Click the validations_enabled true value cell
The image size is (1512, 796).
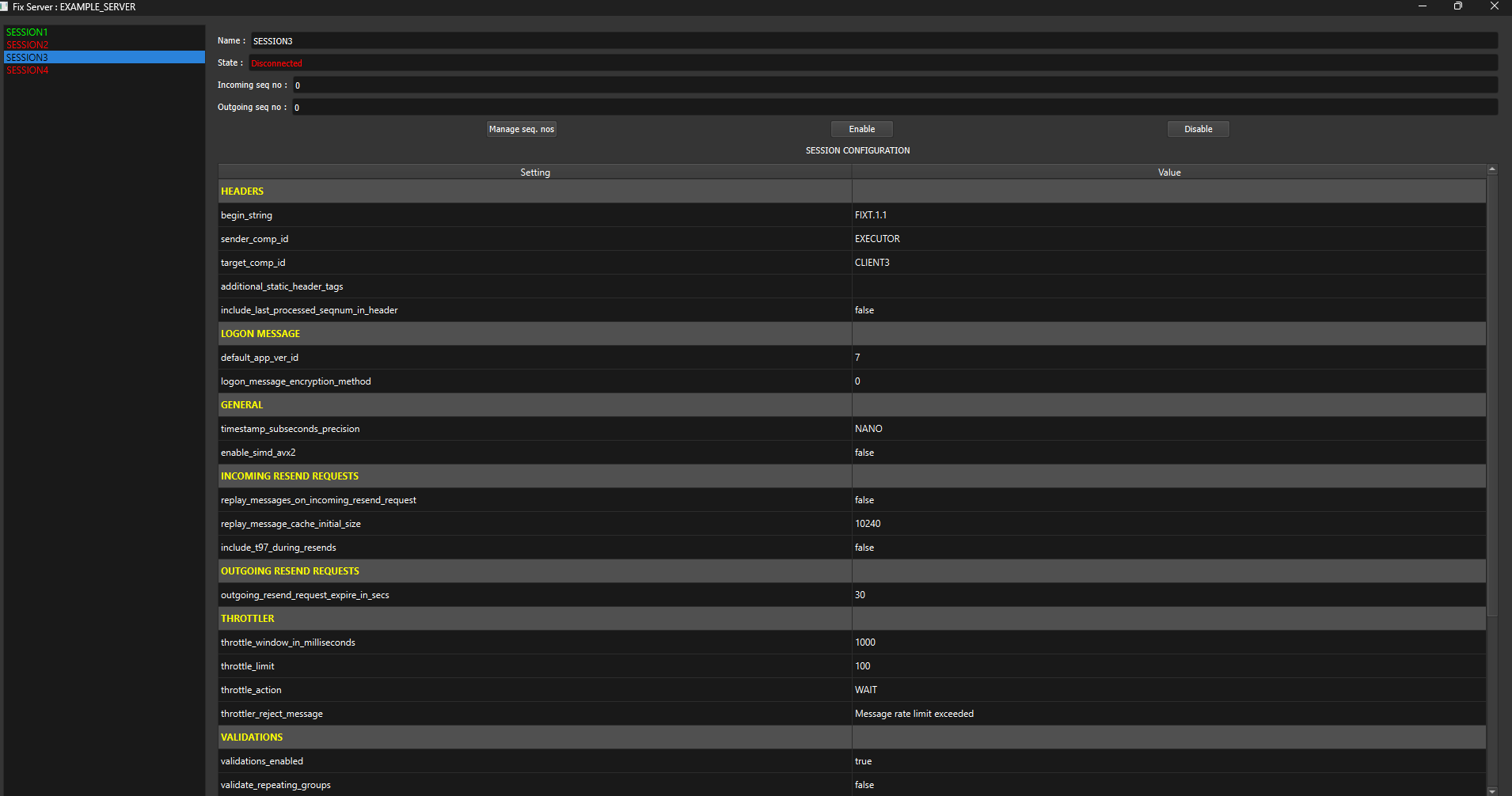point(864,761)
